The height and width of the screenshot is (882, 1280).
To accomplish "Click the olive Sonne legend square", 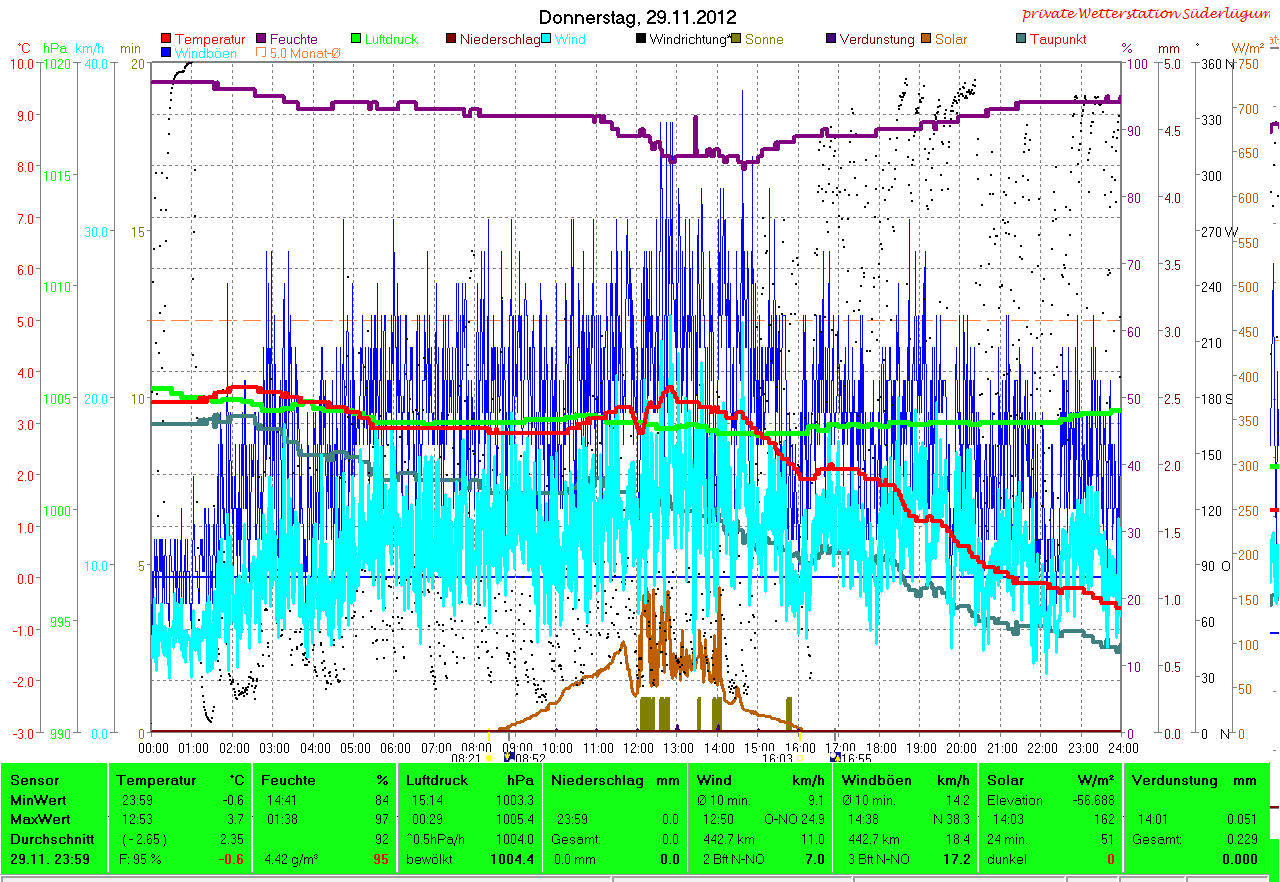I will point(736,40).
